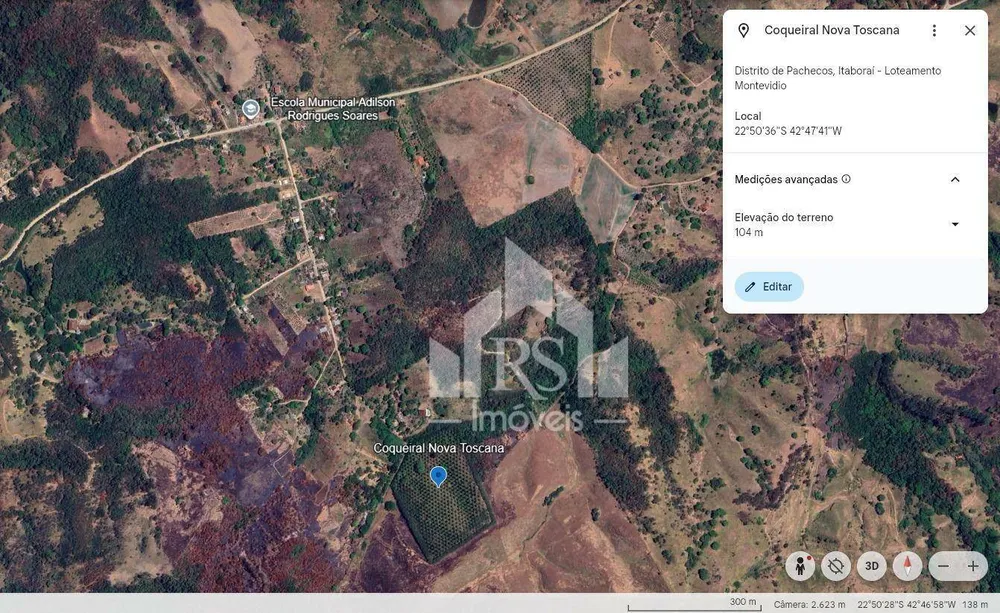Zoom in with the plus button
Image resolution: width=1000 pixels, height=613 pixels.
(x=973, y=566)
